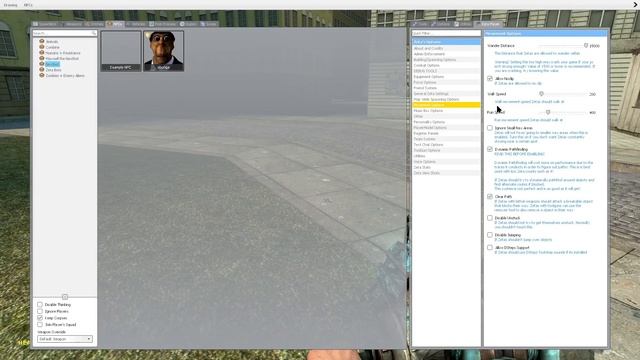Click the search magnifier icon
This screenshot has height=360, width=640.
click(94, 33)
